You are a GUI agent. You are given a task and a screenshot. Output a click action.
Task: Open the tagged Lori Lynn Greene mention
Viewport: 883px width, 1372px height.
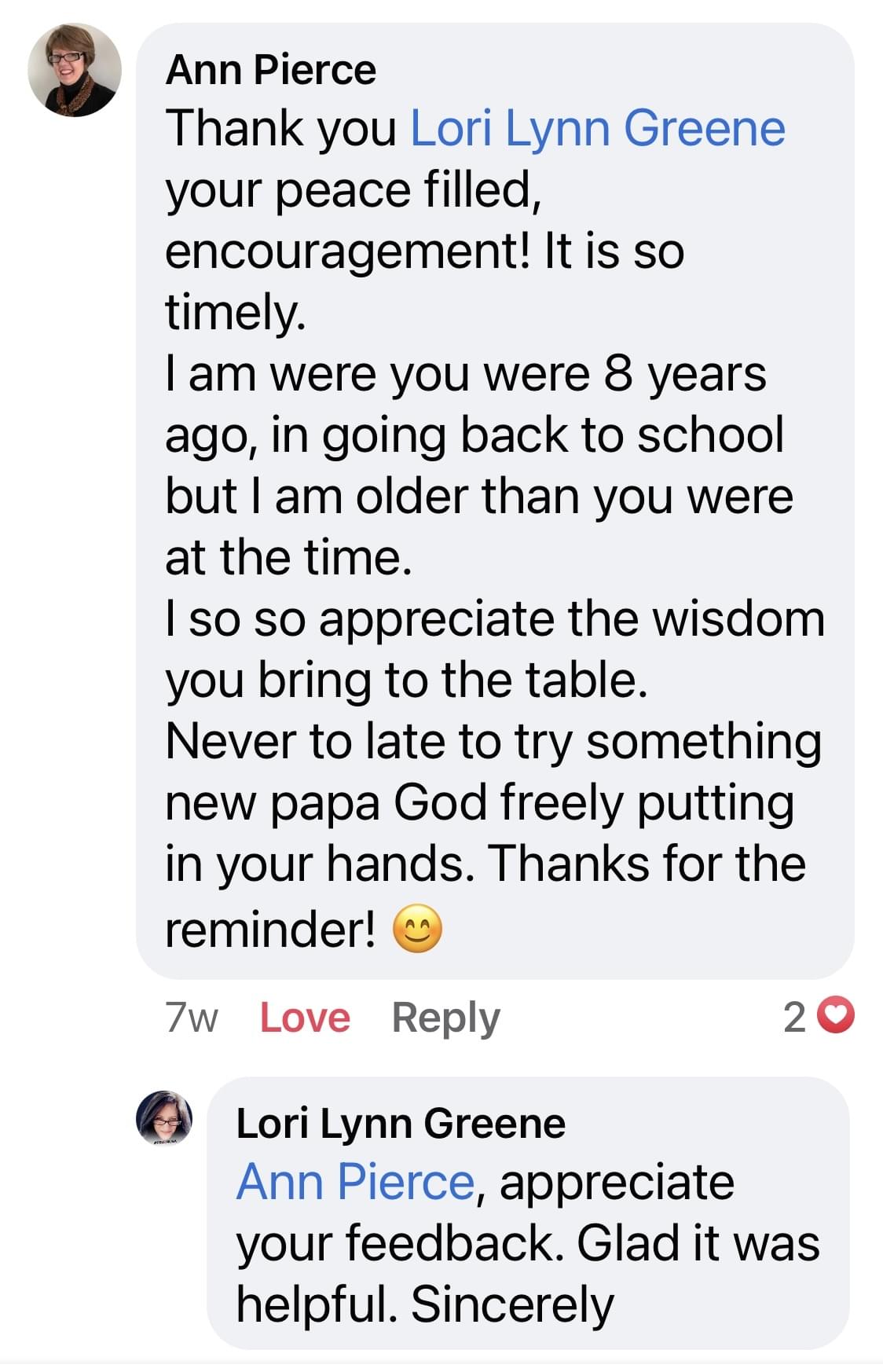598,129
